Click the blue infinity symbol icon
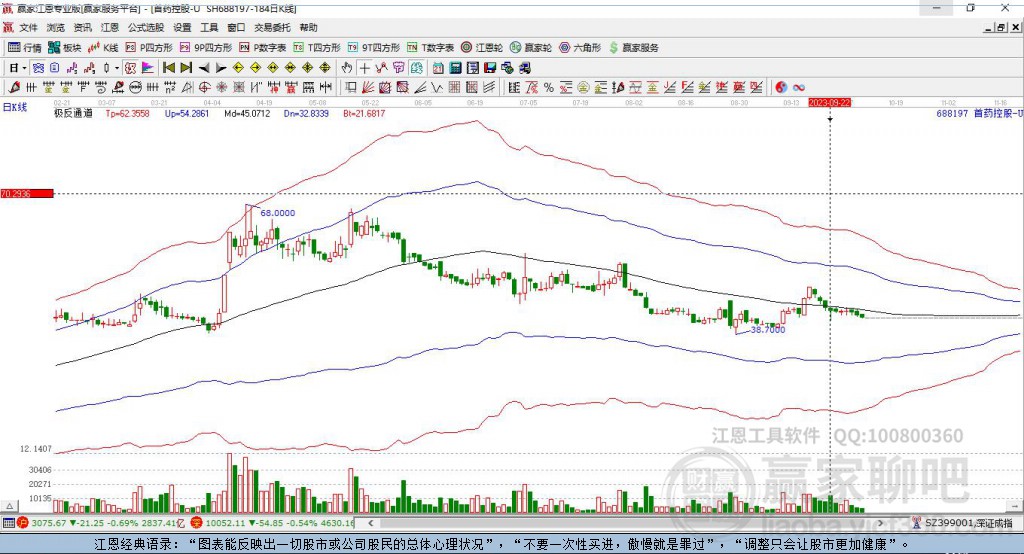The height and width of the screenshot is (554, 1024). 799,88
